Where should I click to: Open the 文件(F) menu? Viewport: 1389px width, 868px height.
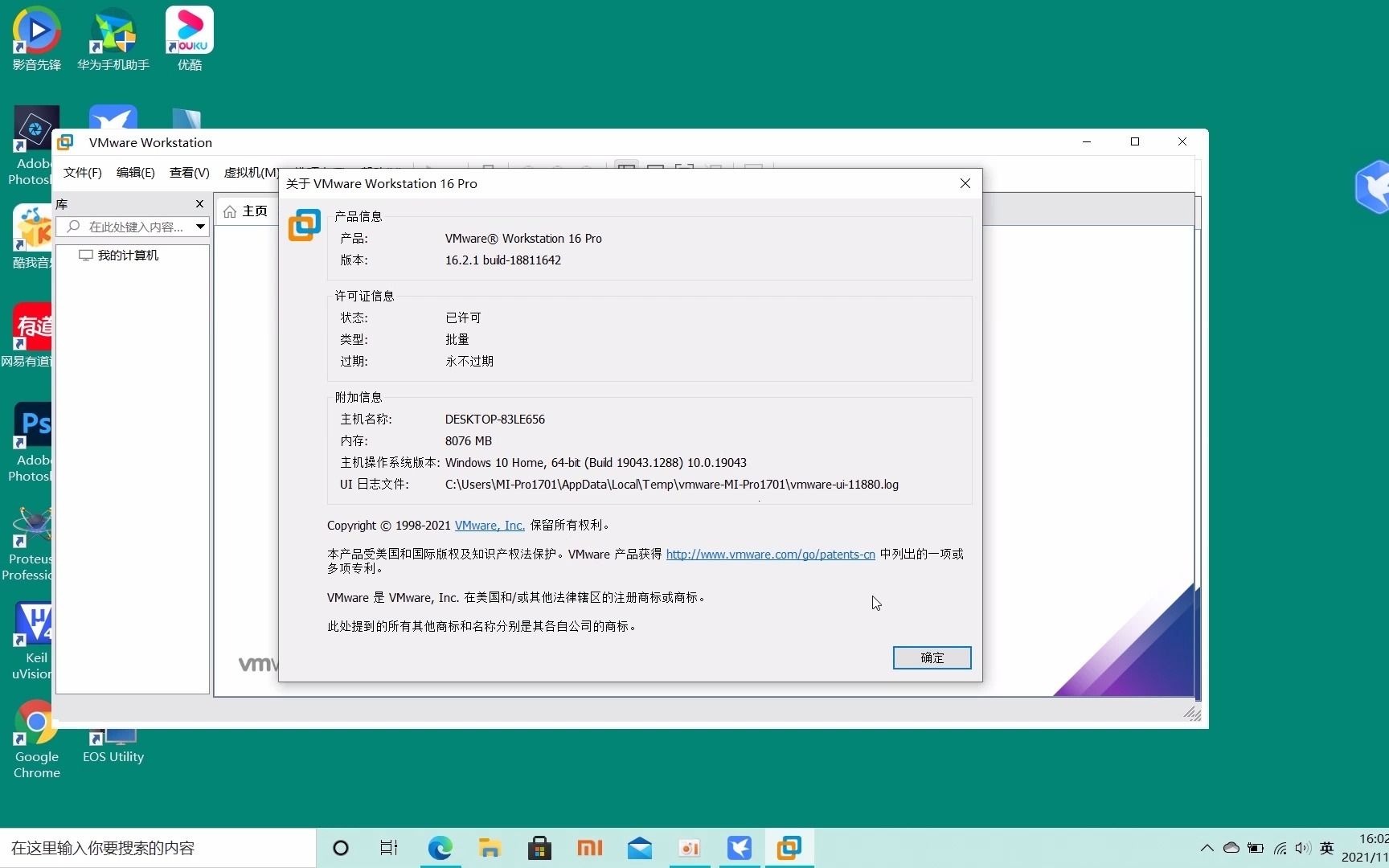pos(82,173)
